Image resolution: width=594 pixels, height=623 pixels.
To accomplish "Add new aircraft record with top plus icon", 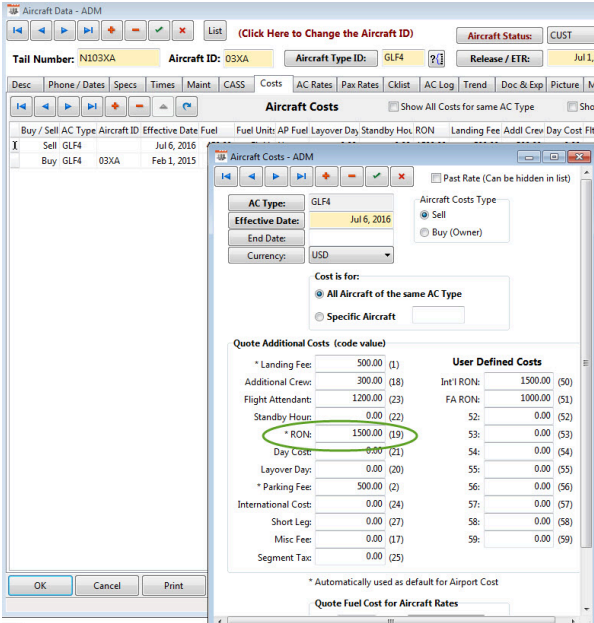I will [112, 31].
